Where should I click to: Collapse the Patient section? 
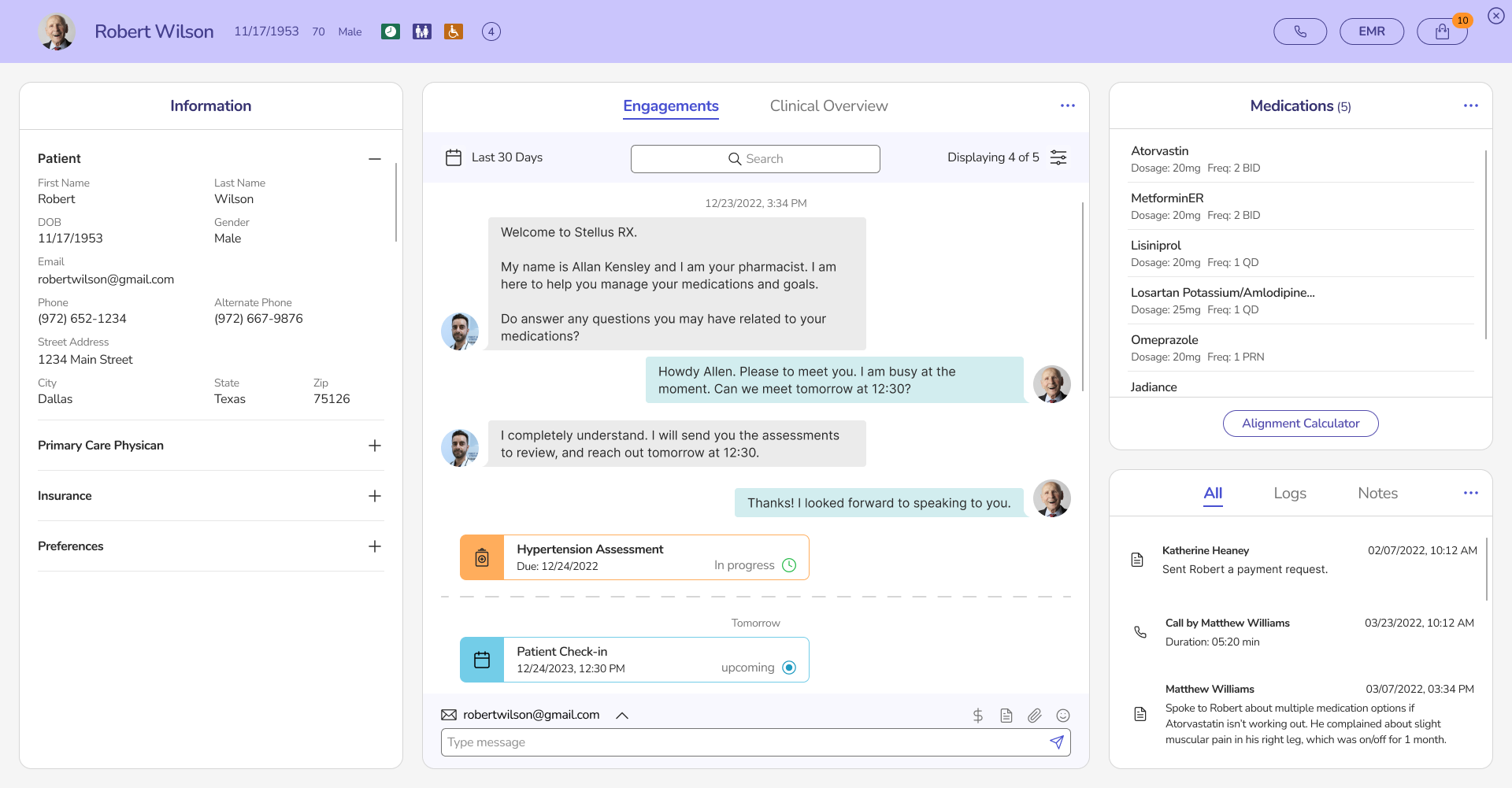point(375,159)
